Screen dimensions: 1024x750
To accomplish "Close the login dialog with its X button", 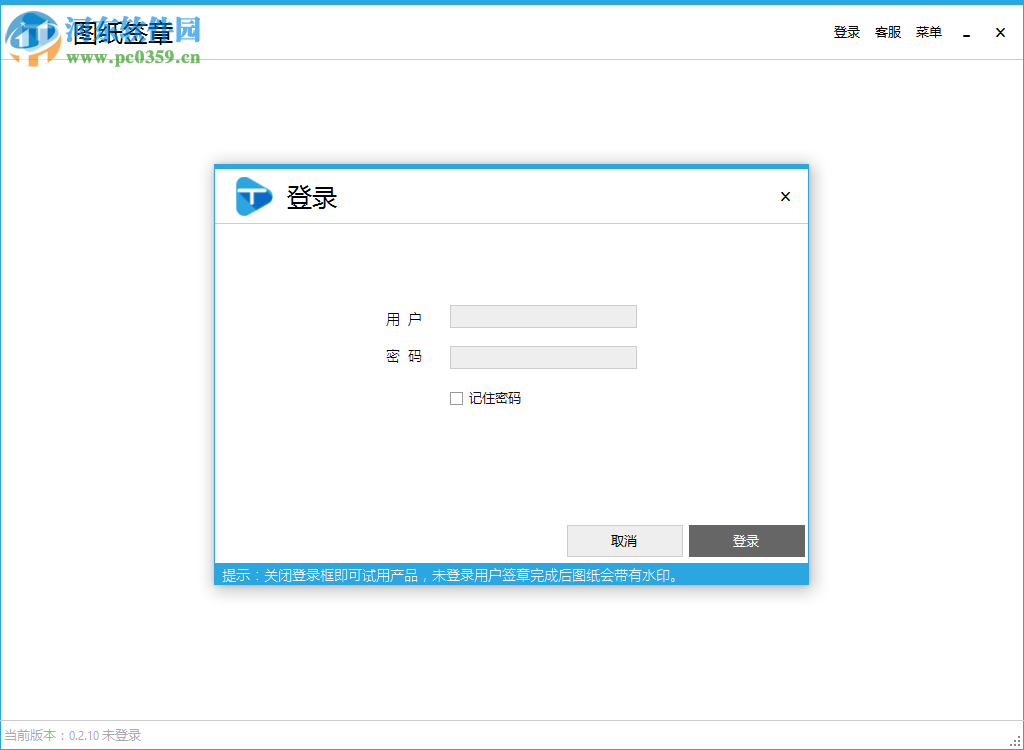I will (x=785, y=196).
